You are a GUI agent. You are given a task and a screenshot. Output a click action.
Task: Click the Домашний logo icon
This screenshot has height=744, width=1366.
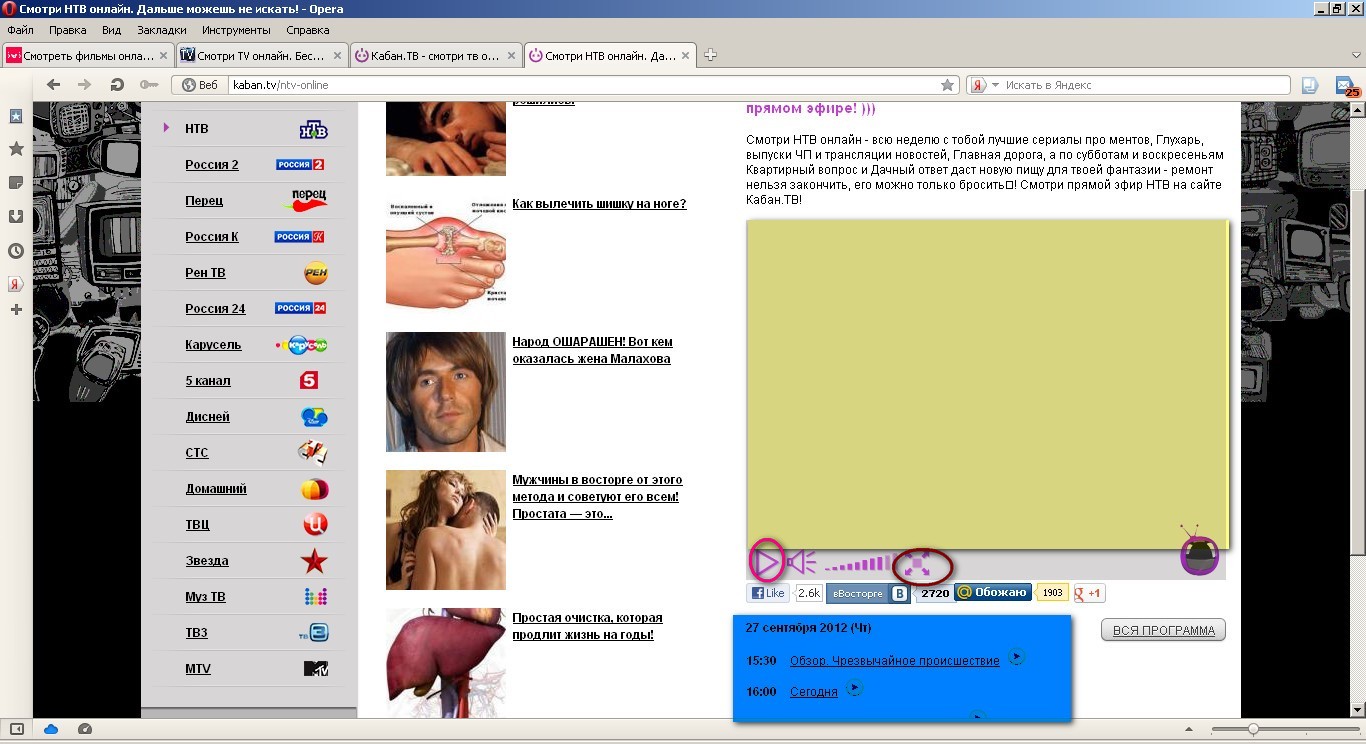point(315,489)
